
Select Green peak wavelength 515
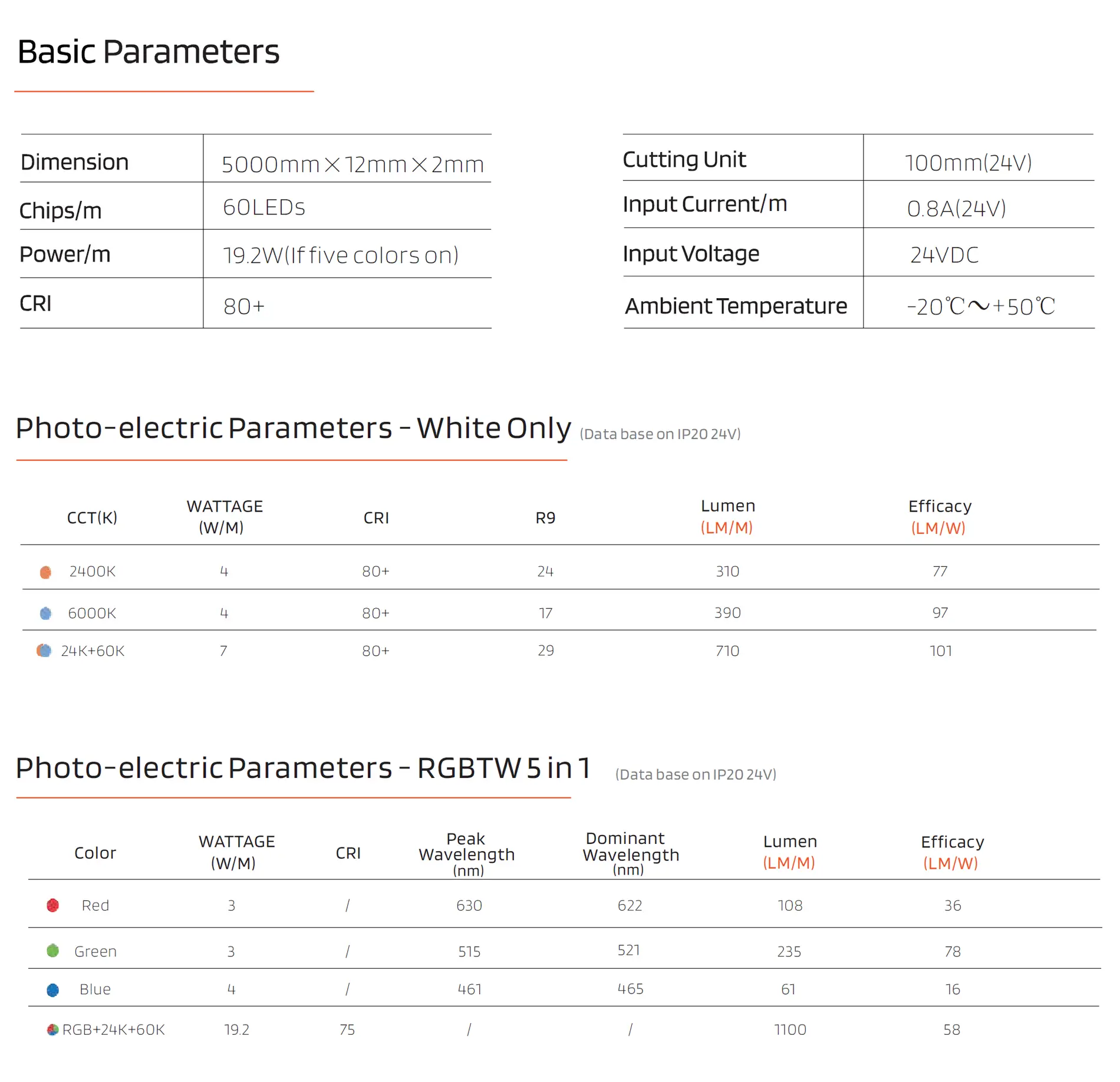pos(469,952)
